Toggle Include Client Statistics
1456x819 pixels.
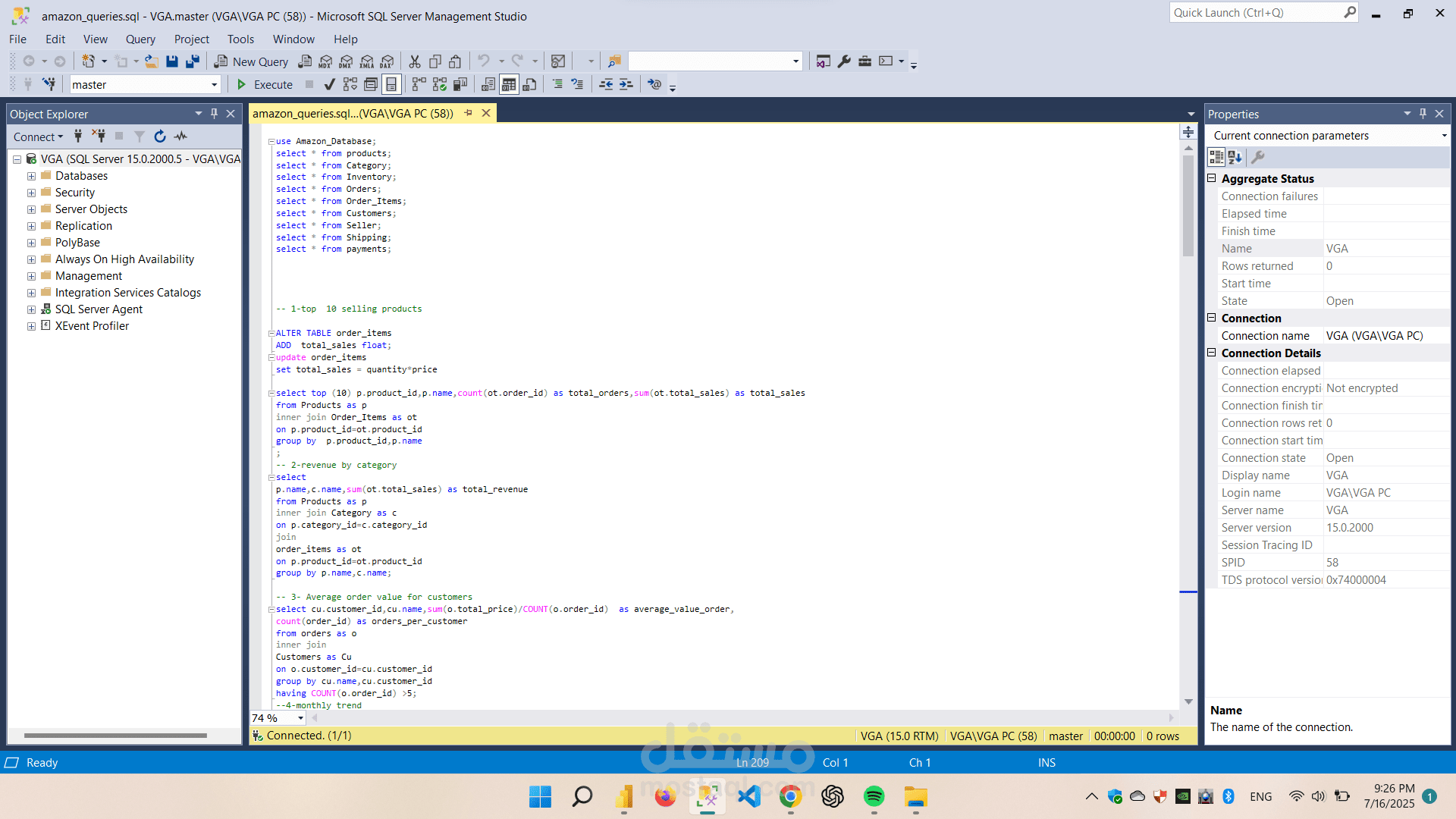point(460,84)
